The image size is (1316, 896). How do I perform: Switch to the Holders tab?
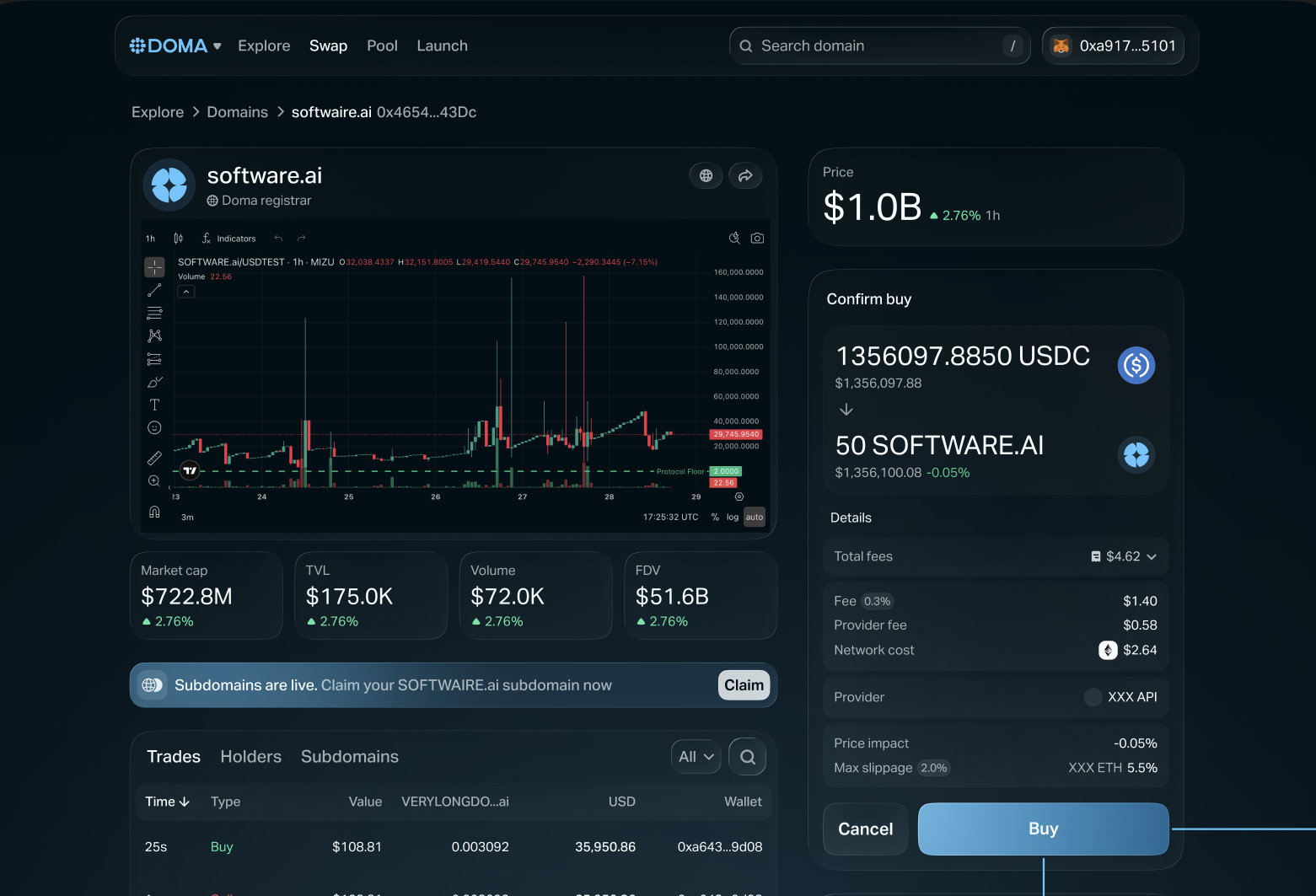click(250, 757)
